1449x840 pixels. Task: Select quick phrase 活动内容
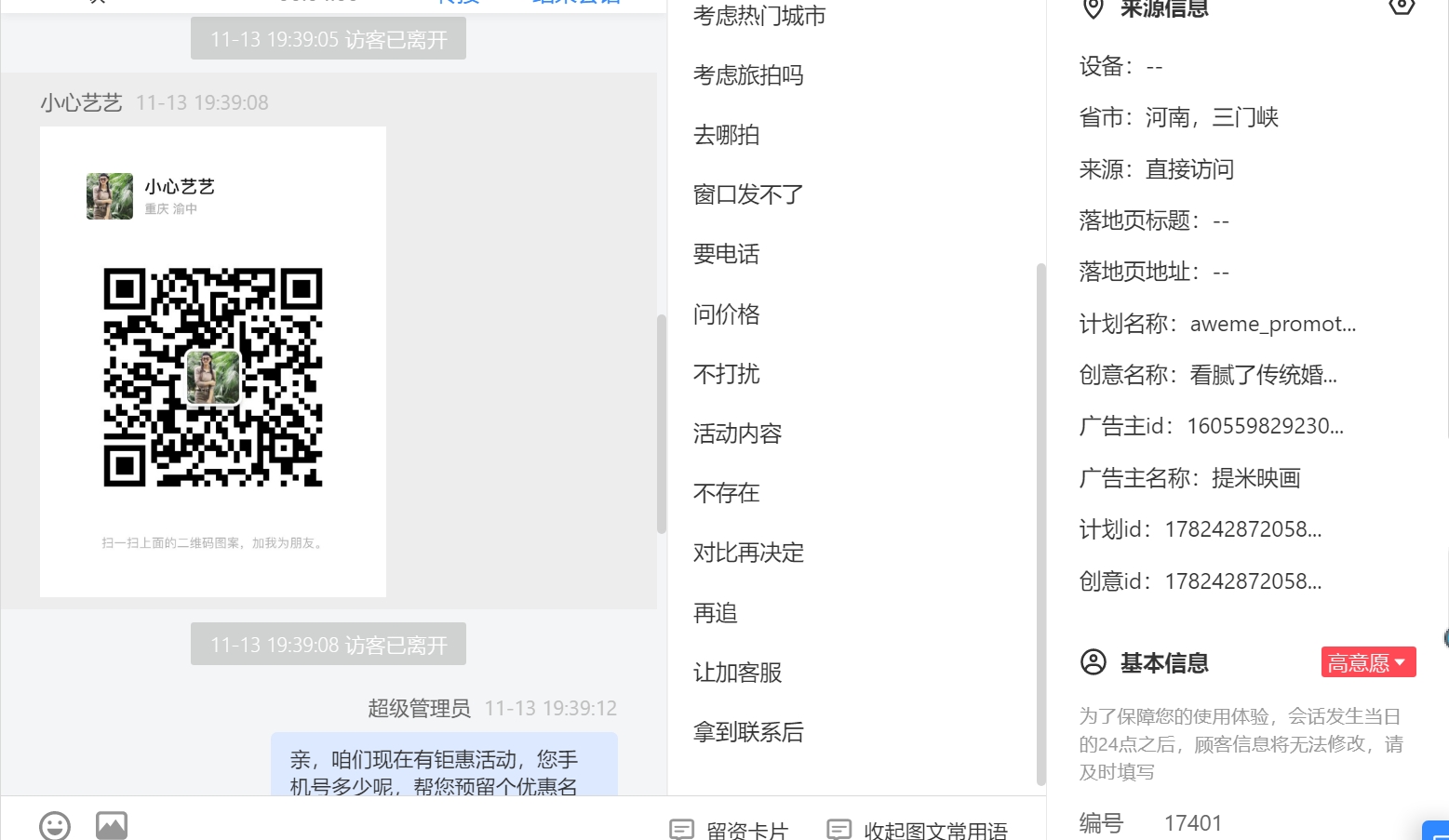point(738,433)
